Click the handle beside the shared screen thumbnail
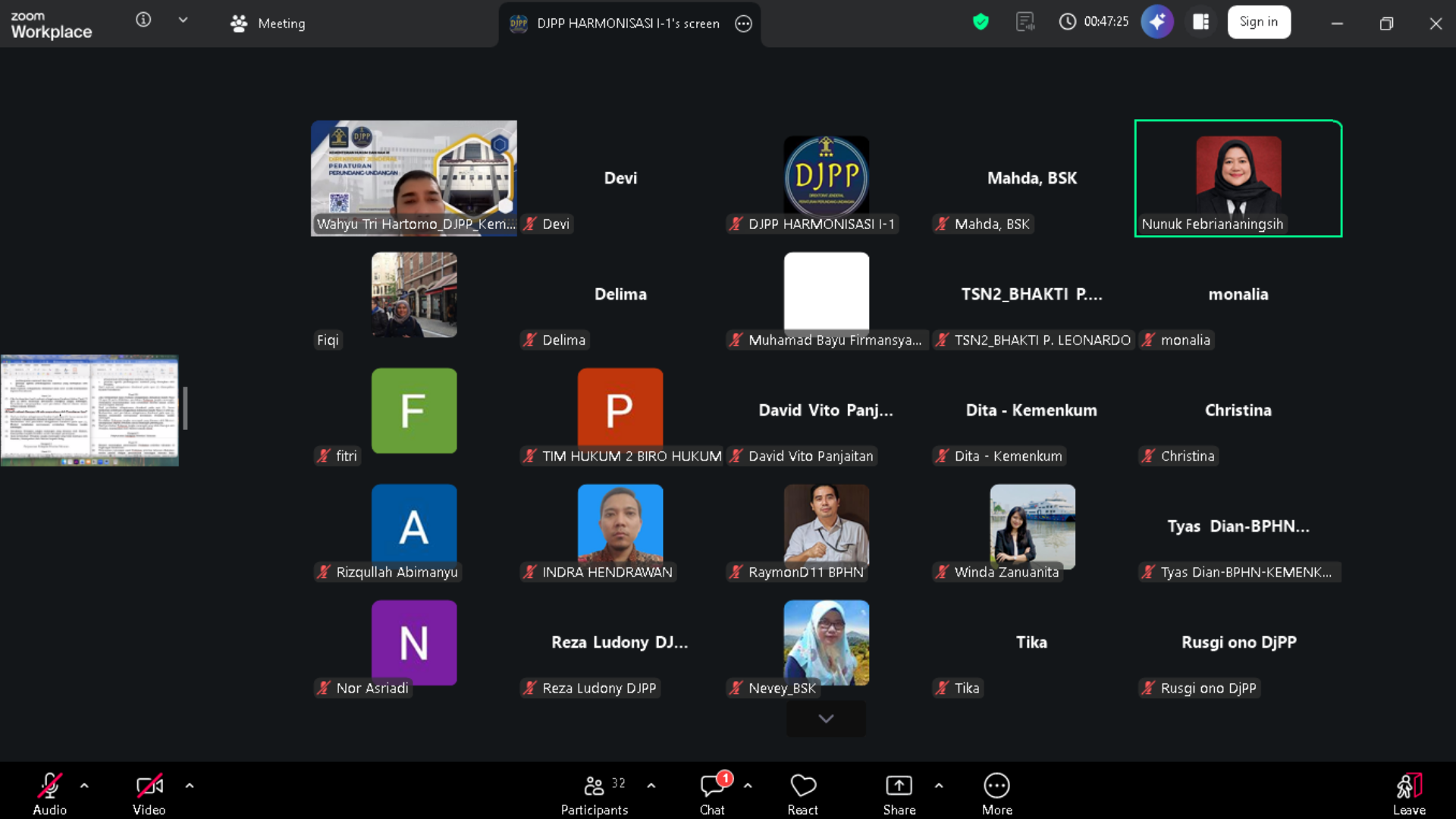Image resolution: width=1456 pixels, height=819 pixels. pos(185,408)
